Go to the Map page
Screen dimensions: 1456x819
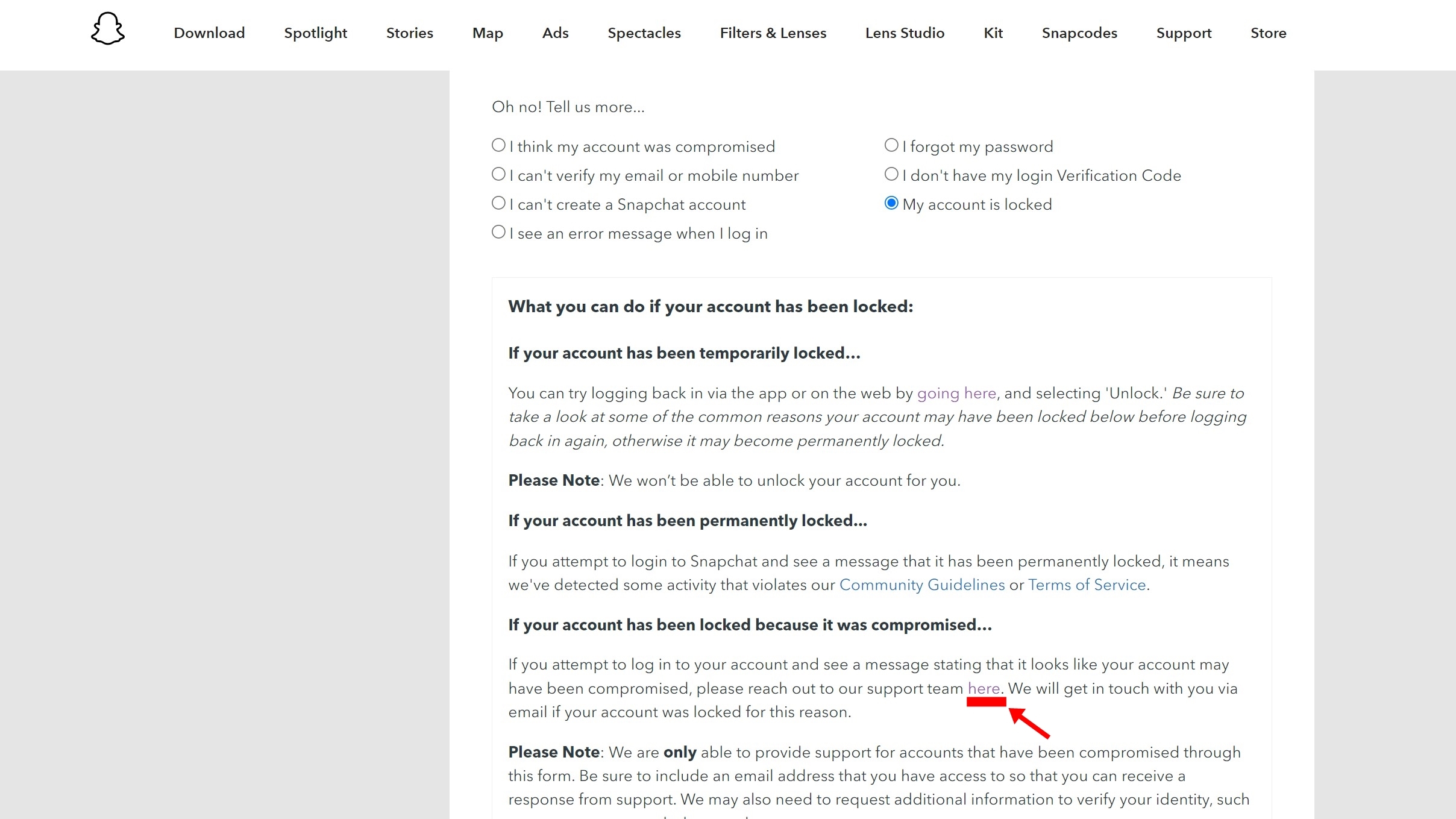tap(487, 33)
